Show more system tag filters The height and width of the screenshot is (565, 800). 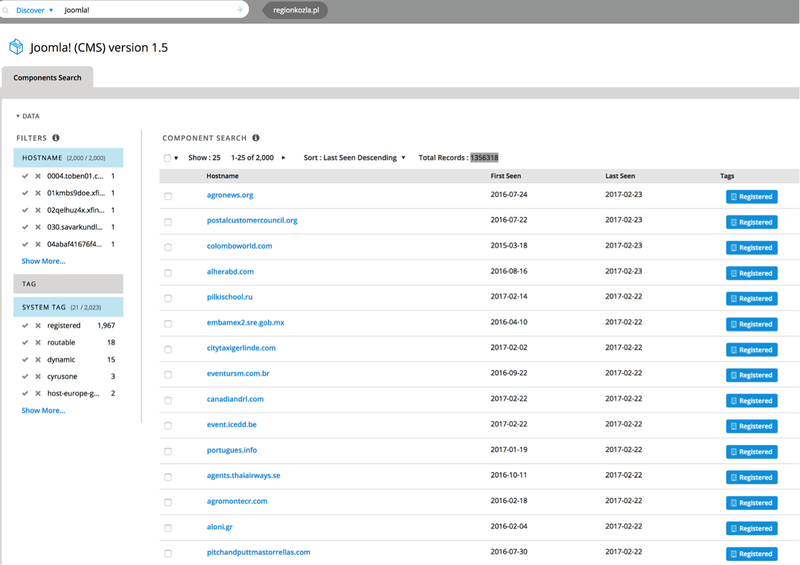tap(43, 411)
